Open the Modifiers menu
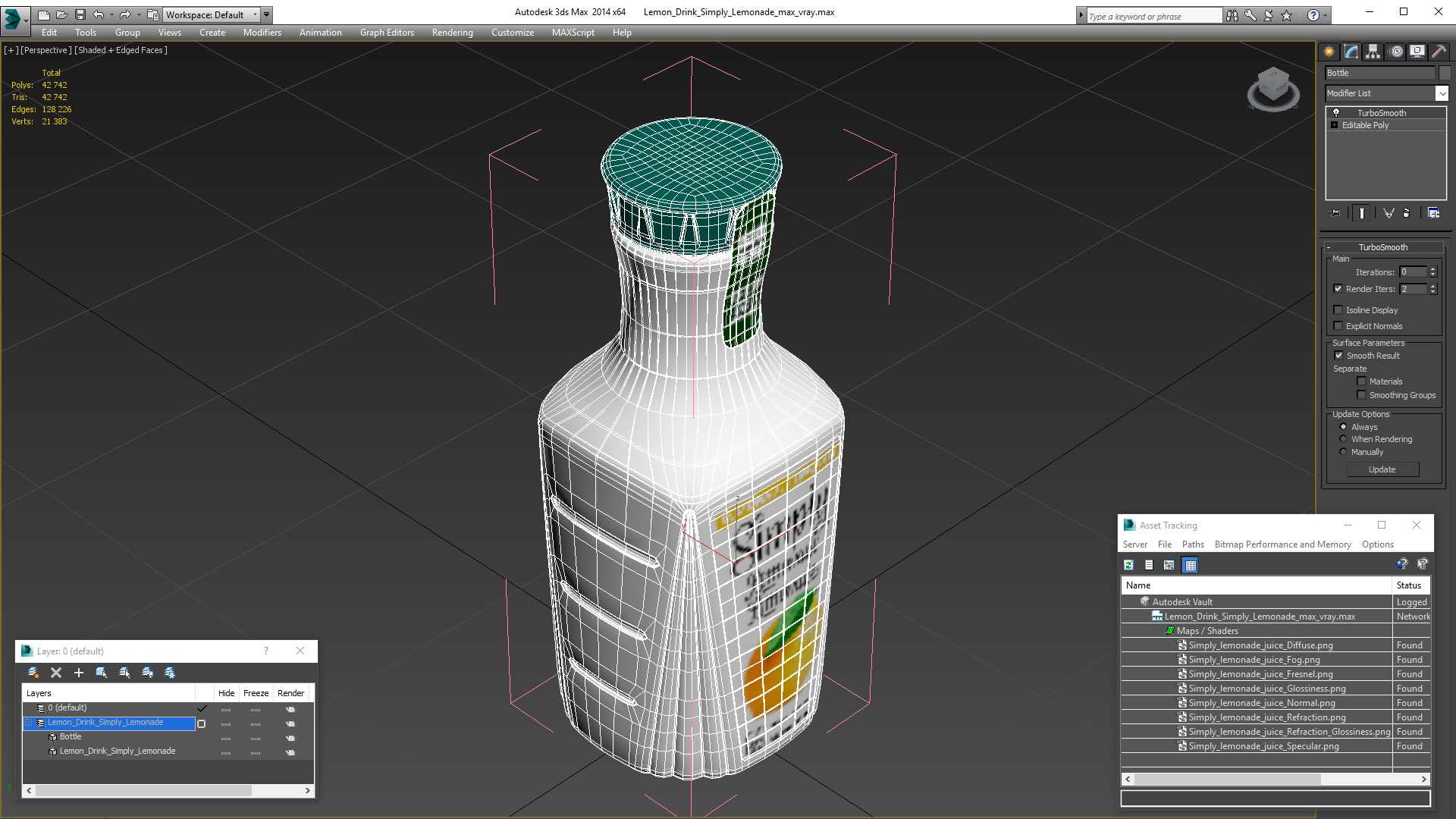Viewport: 1456px width, 819px height. tap(262, 33)
